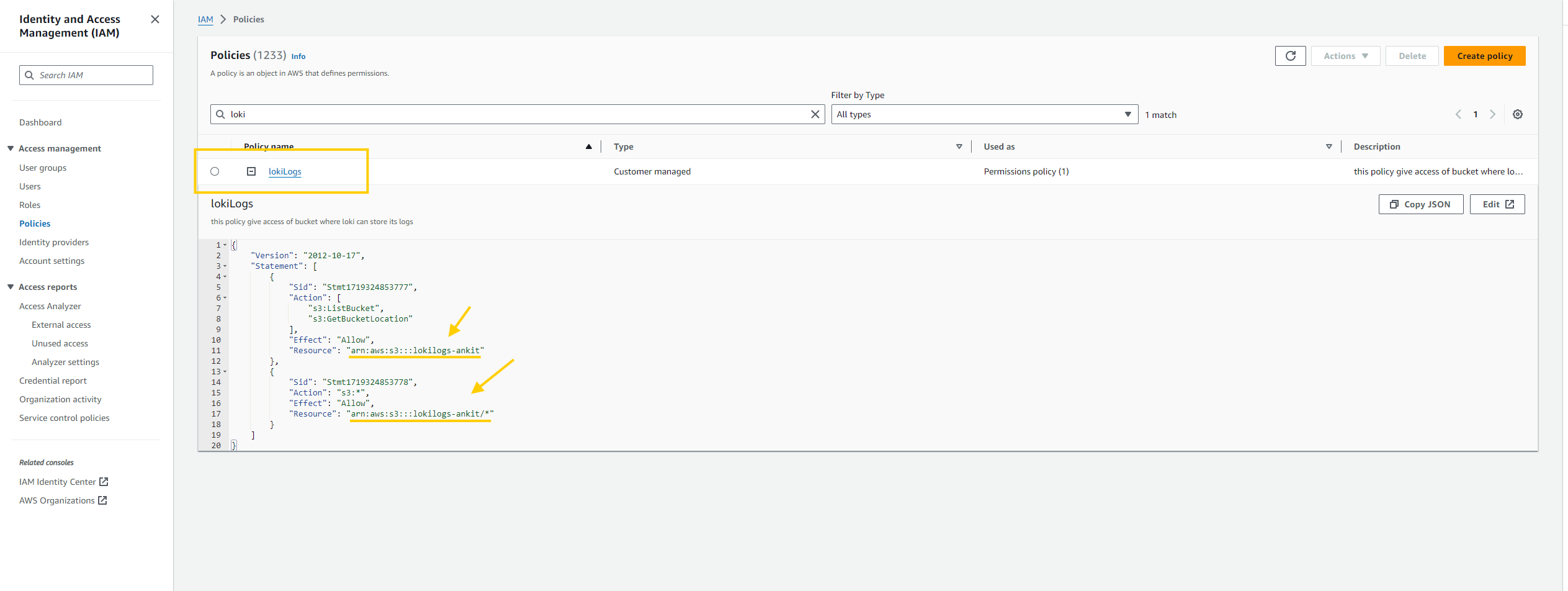Navigate to Roles
The image size is (1568, 591).
(30, 205)
